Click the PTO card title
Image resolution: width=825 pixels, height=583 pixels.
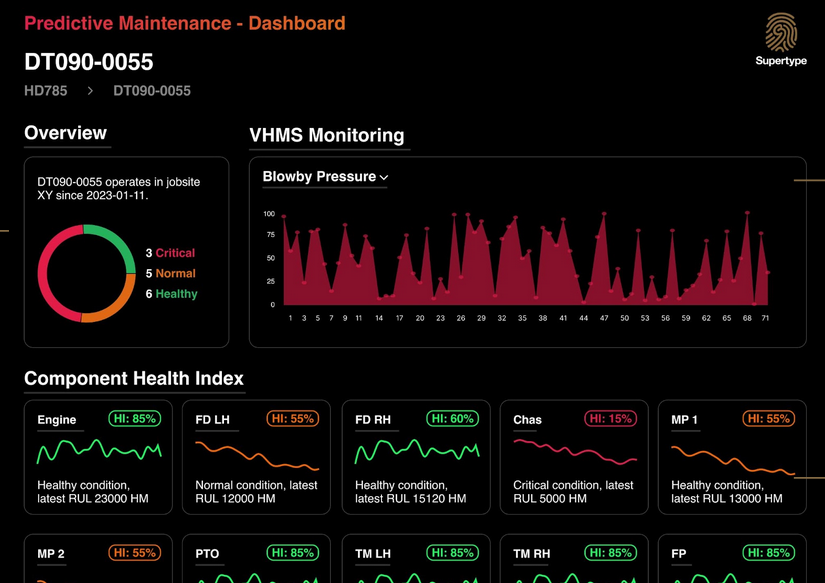point(207,554)
